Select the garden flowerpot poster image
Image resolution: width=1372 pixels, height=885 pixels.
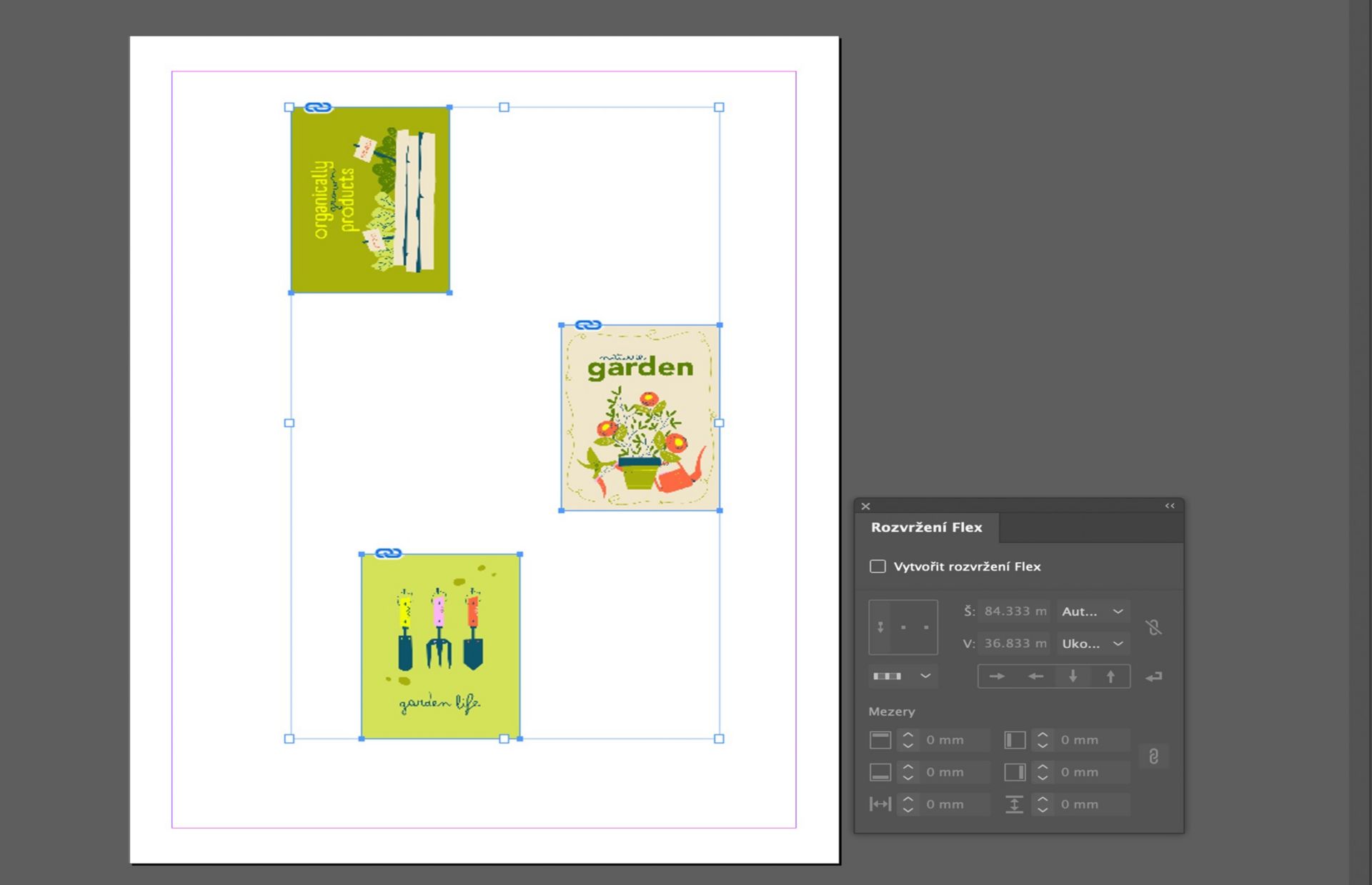(640, 418)
